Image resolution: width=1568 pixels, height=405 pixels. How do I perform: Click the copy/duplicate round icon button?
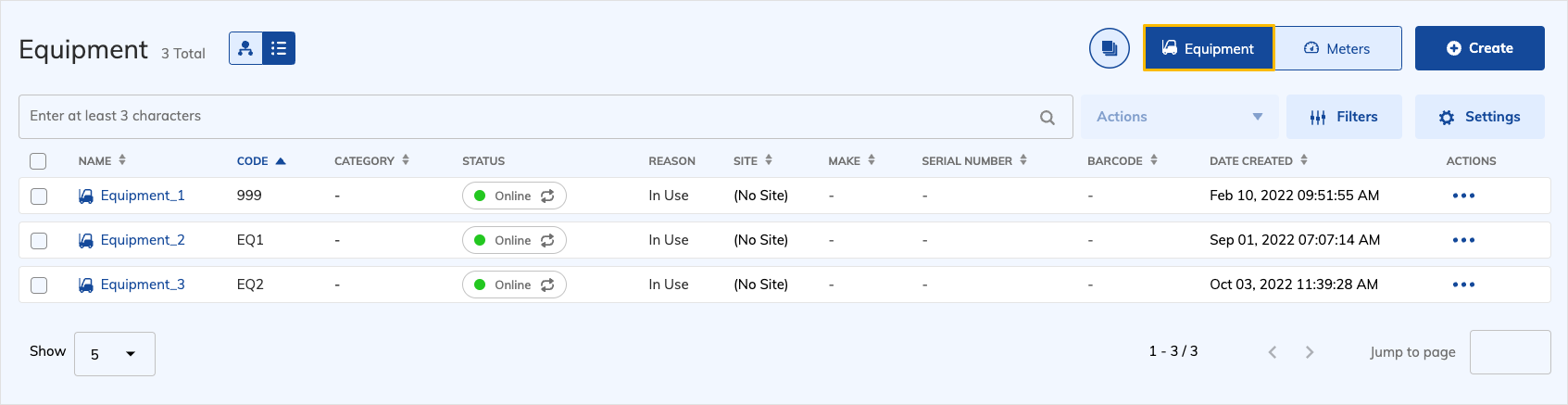click(x=1109, y=48)
